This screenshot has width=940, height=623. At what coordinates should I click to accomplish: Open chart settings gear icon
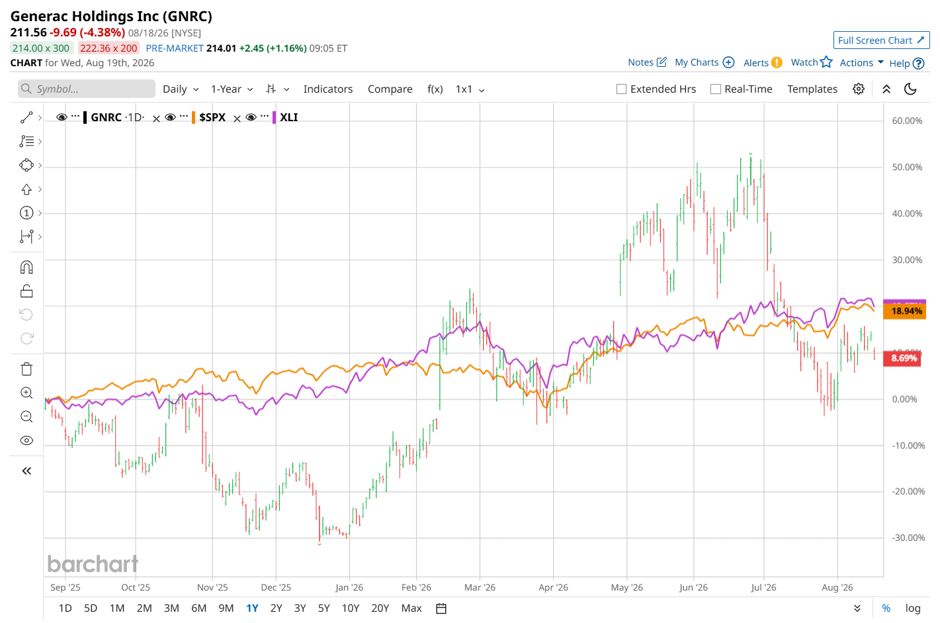pyautogui.click(x=858, y=89)
